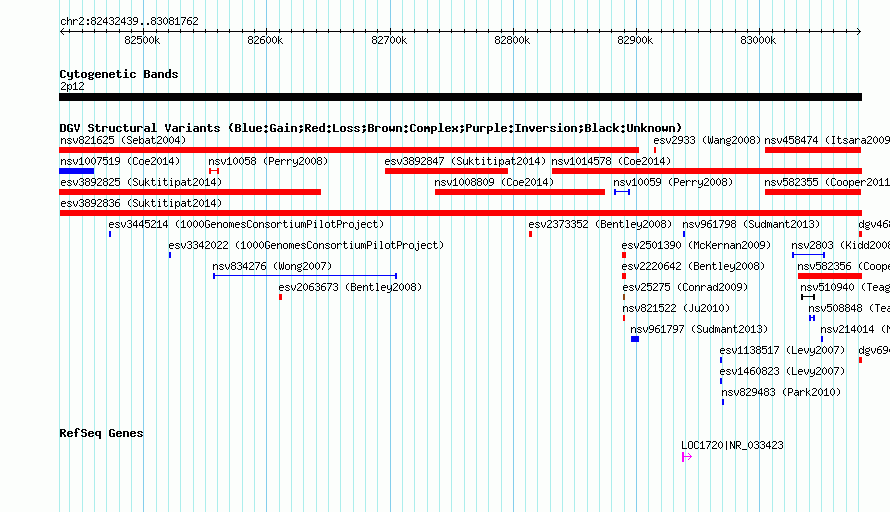Screen dimensions: 890x512
Task: Select the nsv834276 (Wong2007) blue span
Action: click(305, 276)
